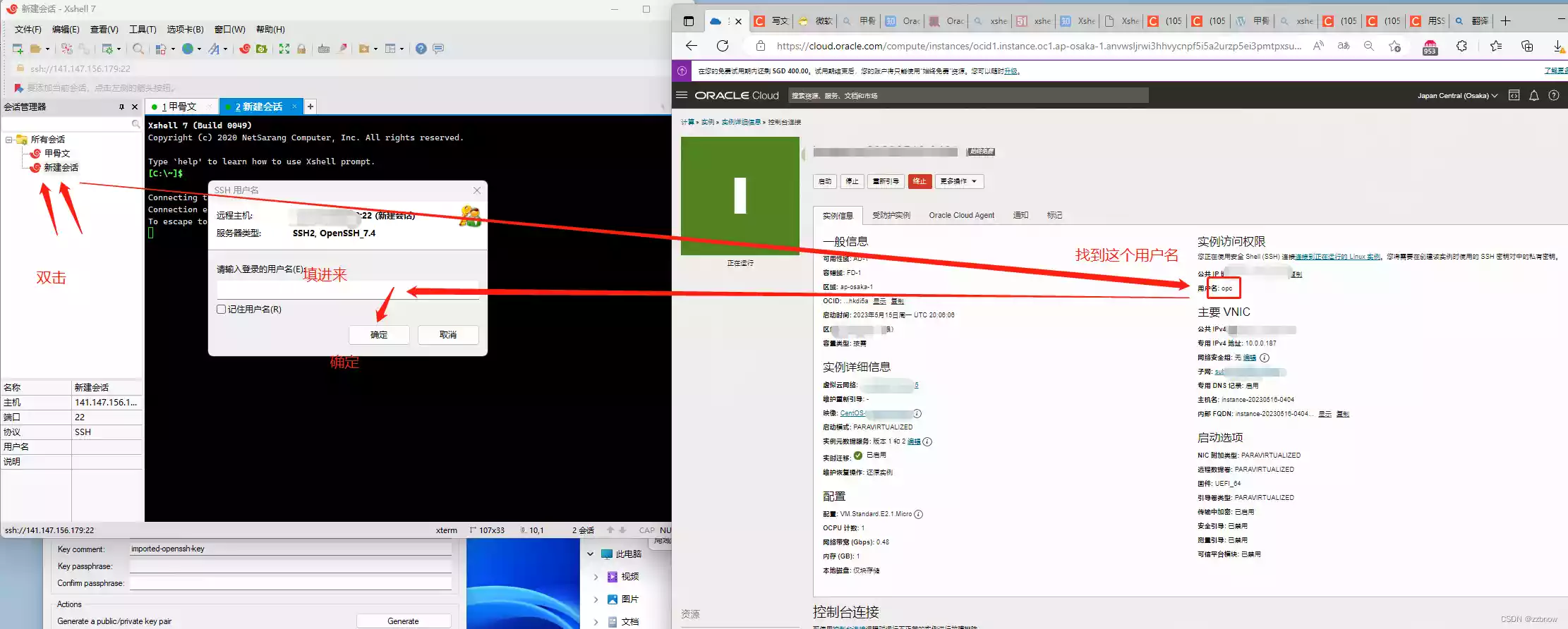
Task: Click 确定 button in SSH username dialog
Action: [x=379, y=334]
